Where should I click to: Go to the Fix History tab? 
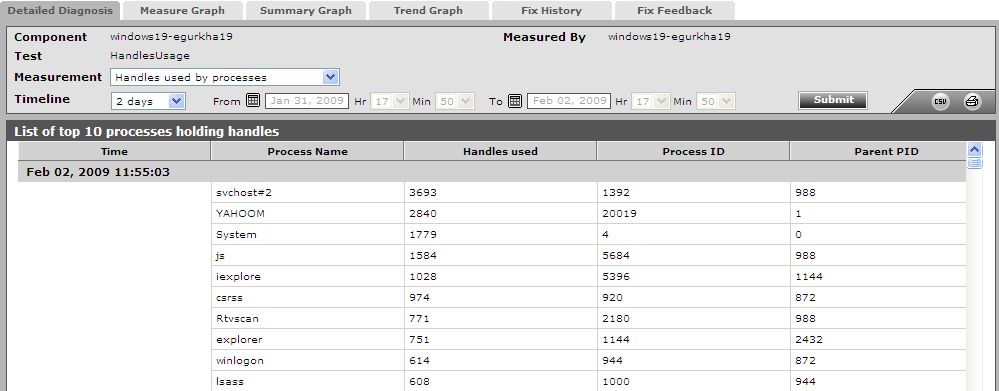(x=551, y=10)
